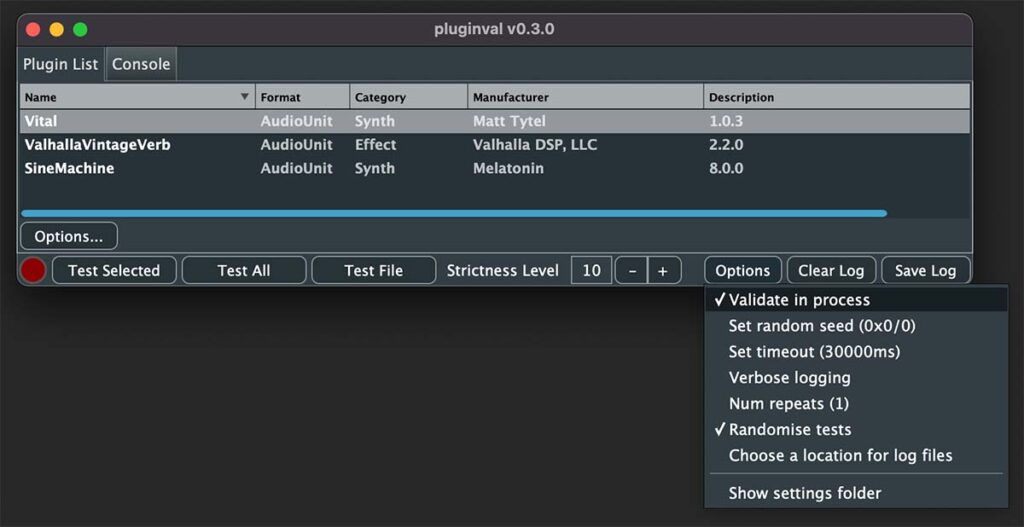Open the Options... button under plugin list
1024x527 pixels.
69,236
